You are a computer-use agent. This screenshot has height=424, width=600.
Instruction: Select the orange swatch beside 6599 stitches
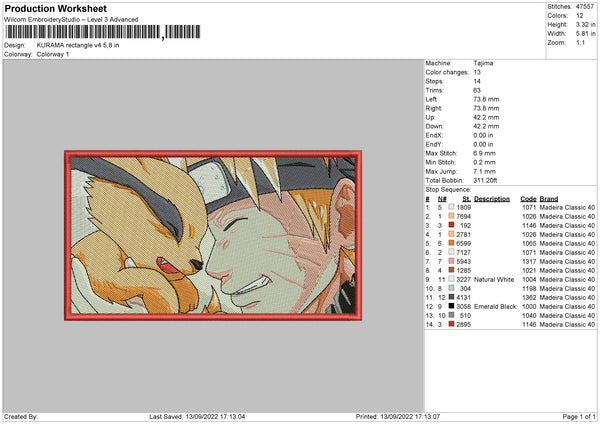click(452, 243)
